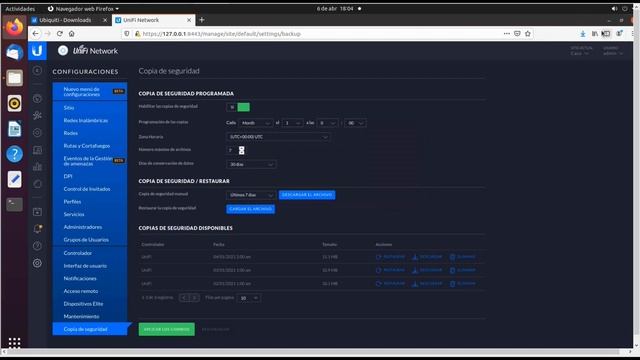Viewport: 640px width, 360px height.
Task: Select Copia de seguridad menu item
Action: coord(90,329)
